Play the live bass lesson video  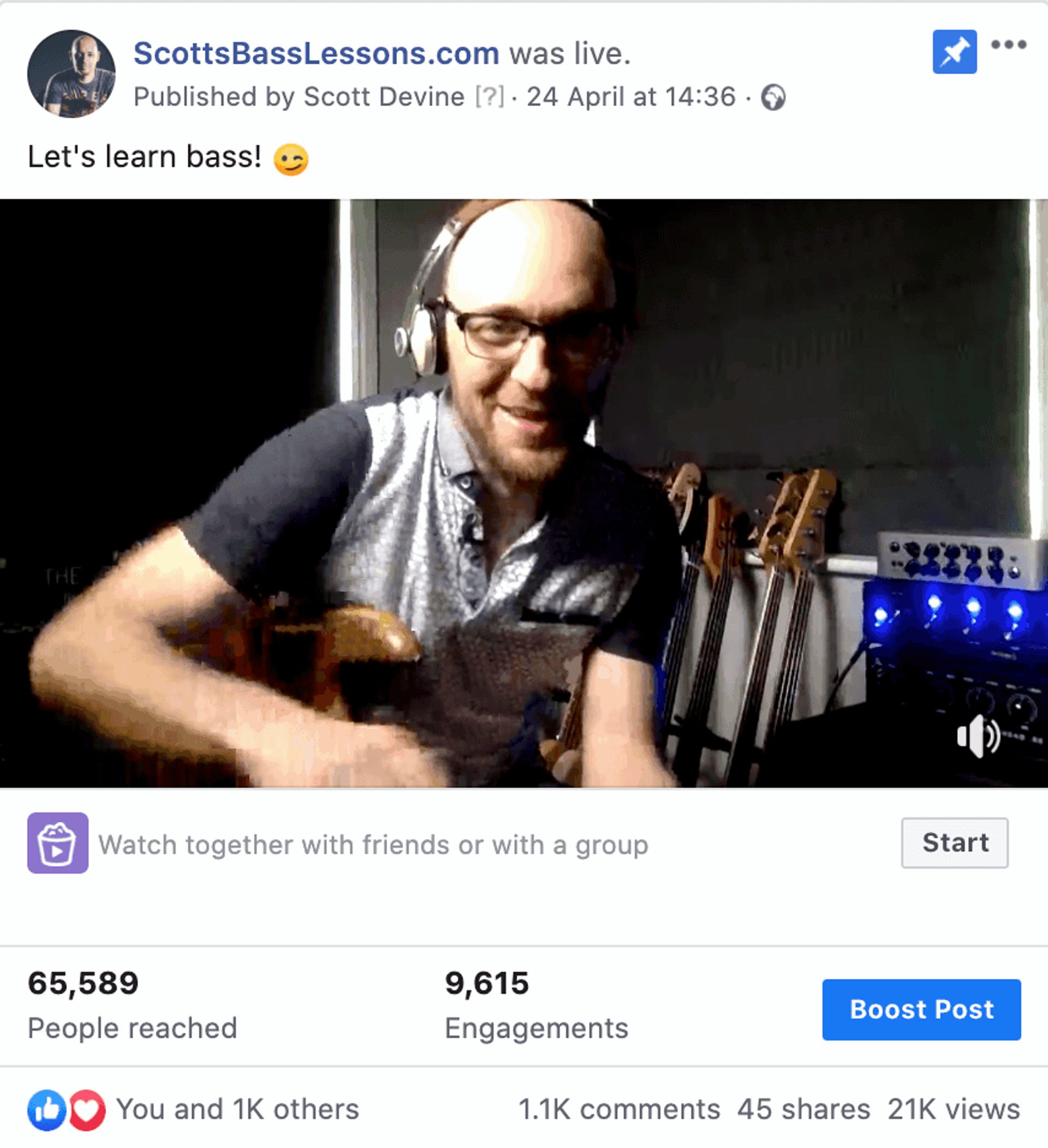524,493
